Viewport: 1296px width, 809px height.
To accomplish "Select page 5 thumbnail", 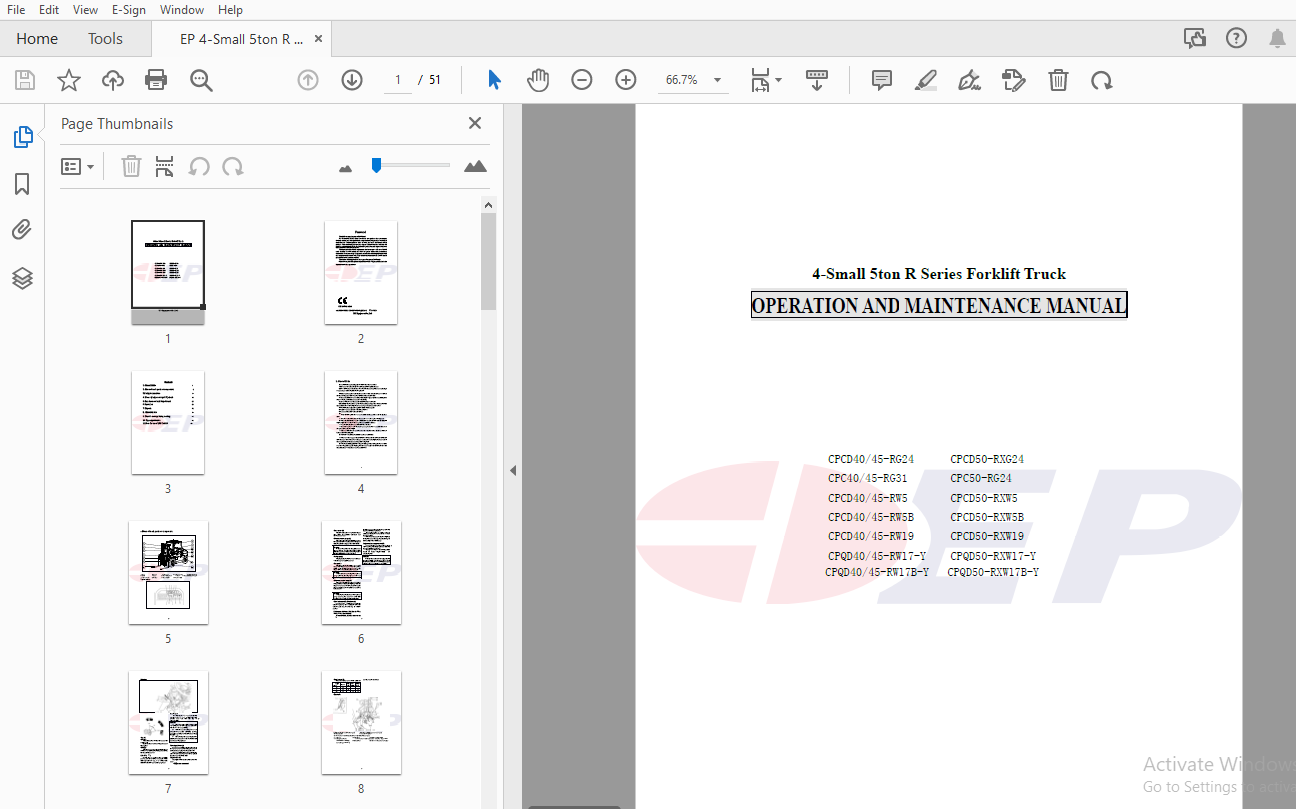I will [x=168, y=572].
